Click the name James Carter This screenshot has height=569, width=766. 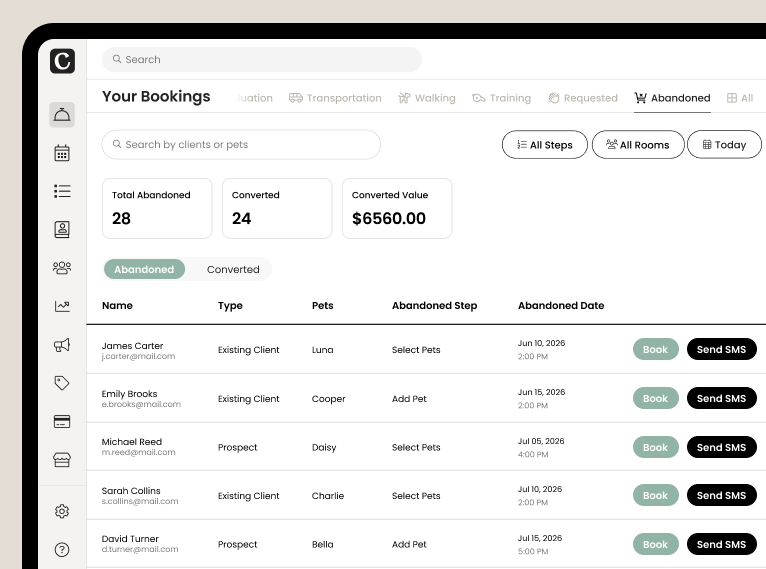click(132, 346)
